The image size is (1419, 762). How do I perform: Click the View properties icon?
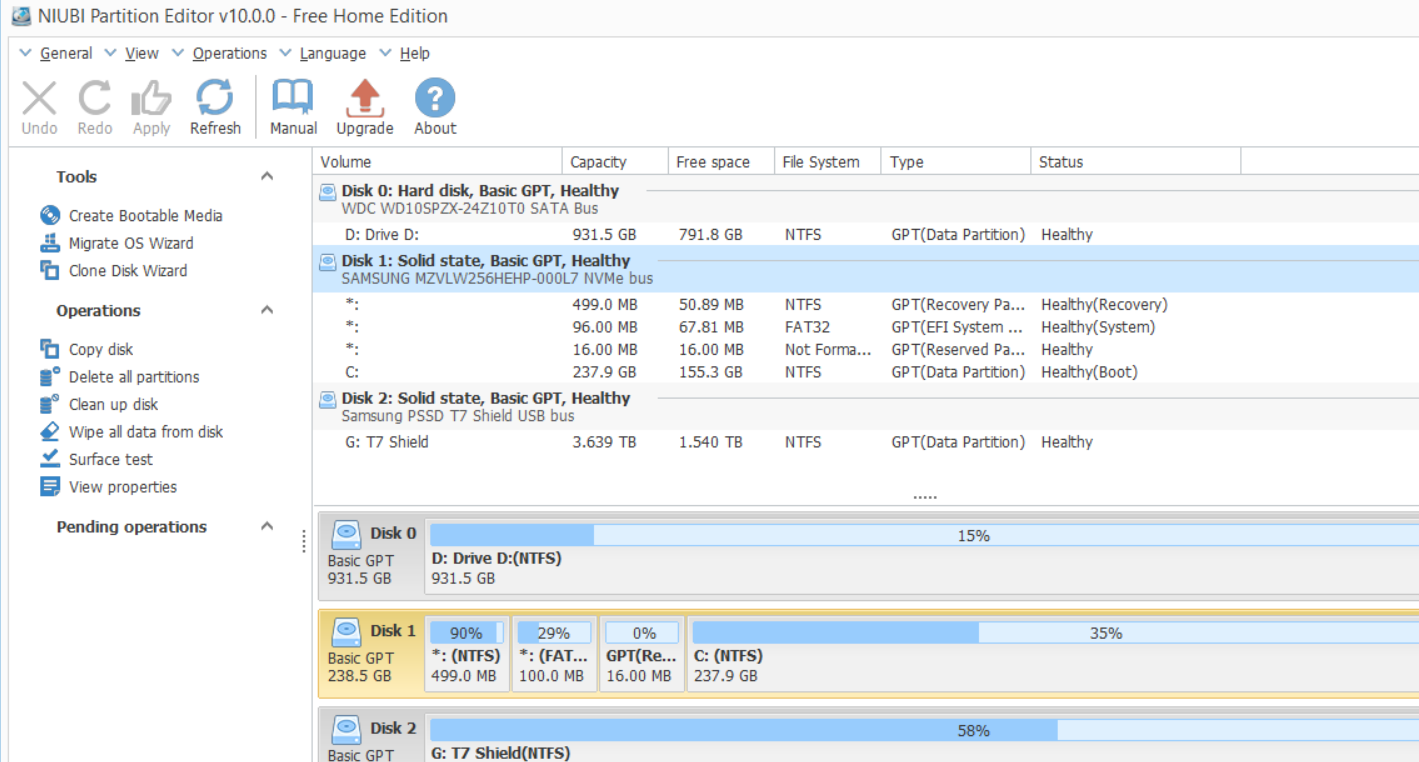pyautogui.click(x=50, y=487)
